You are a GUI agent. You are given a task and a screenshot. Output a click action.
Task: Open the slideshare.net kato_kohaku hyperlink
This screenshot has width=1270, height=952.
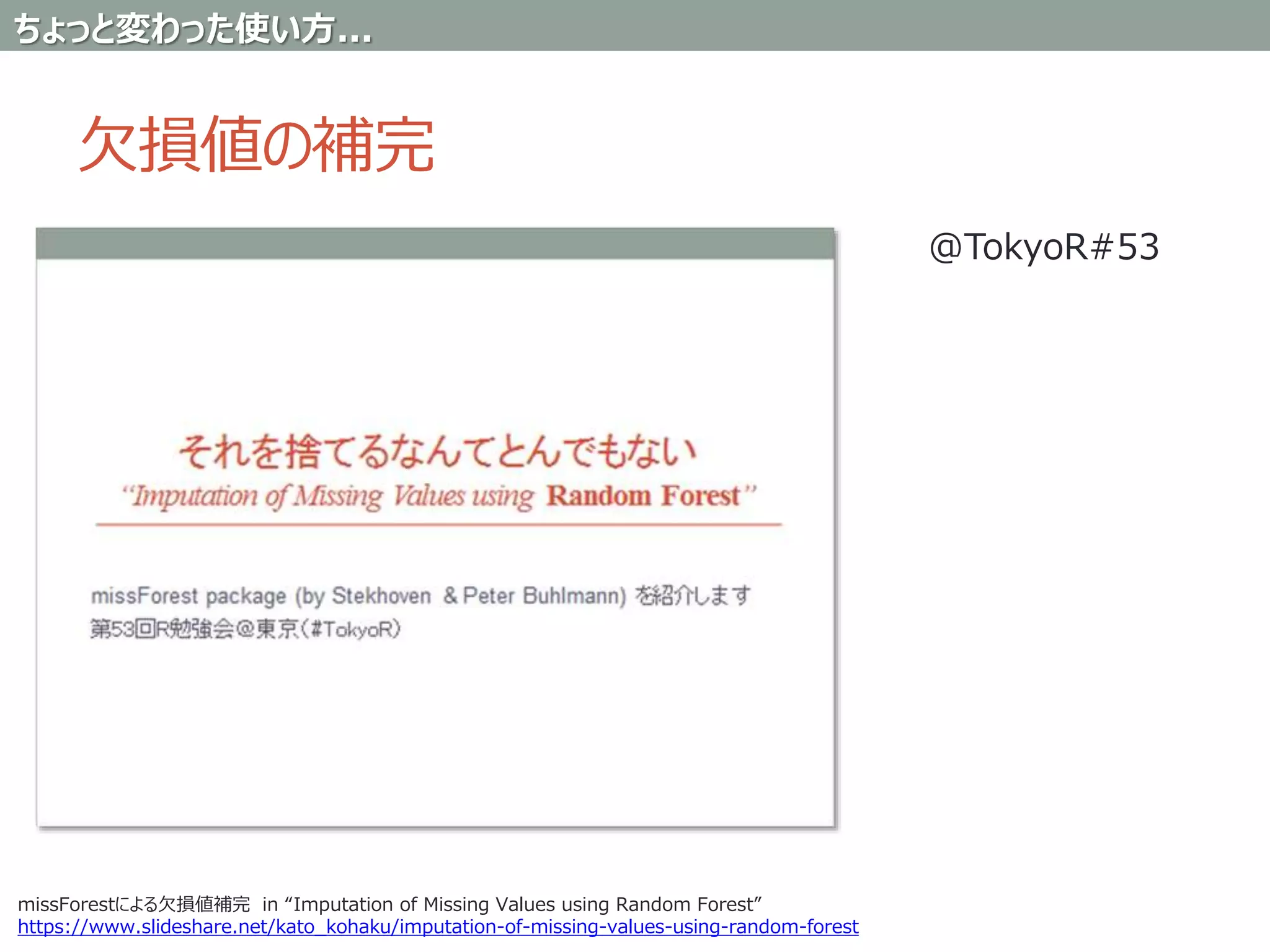438,927
